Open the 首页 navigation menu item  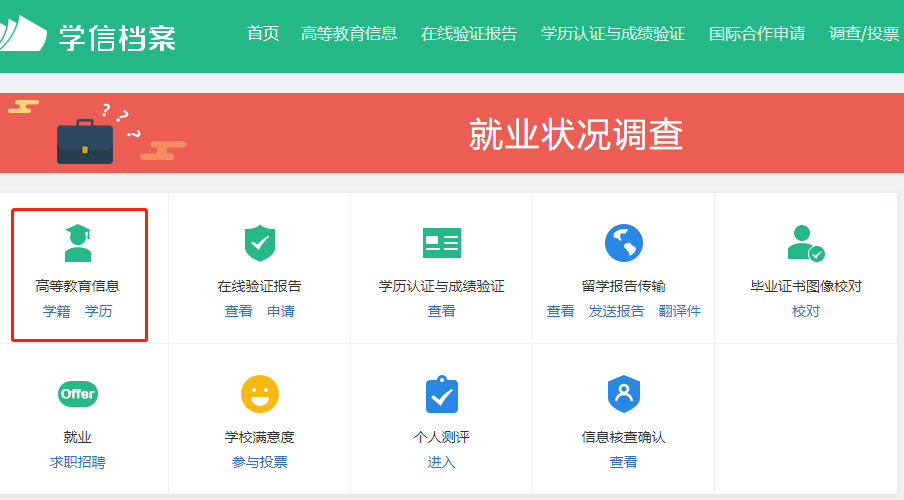263,34
